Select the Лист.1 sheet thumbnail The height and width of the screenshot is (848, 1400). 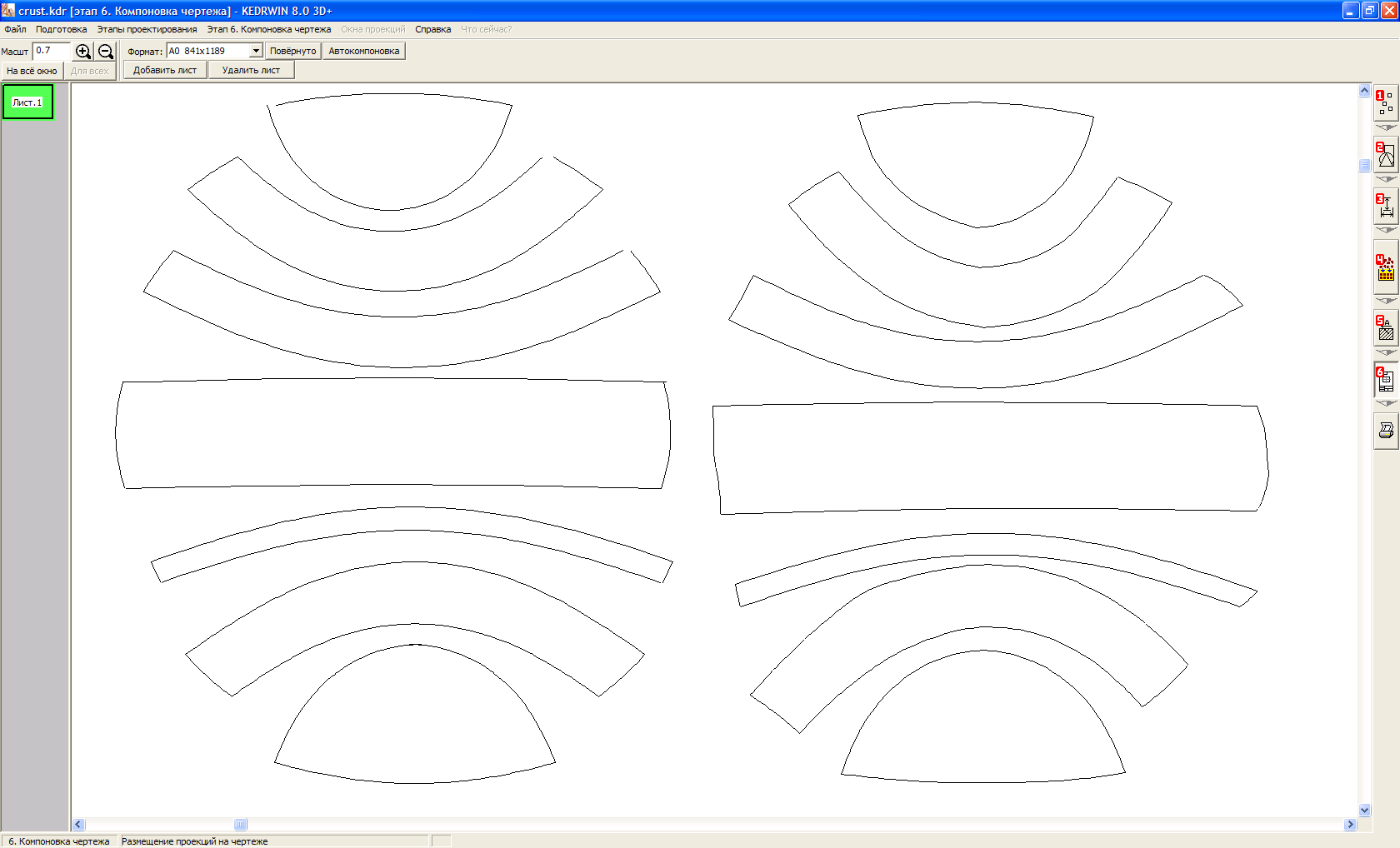(x=27, y=102)
